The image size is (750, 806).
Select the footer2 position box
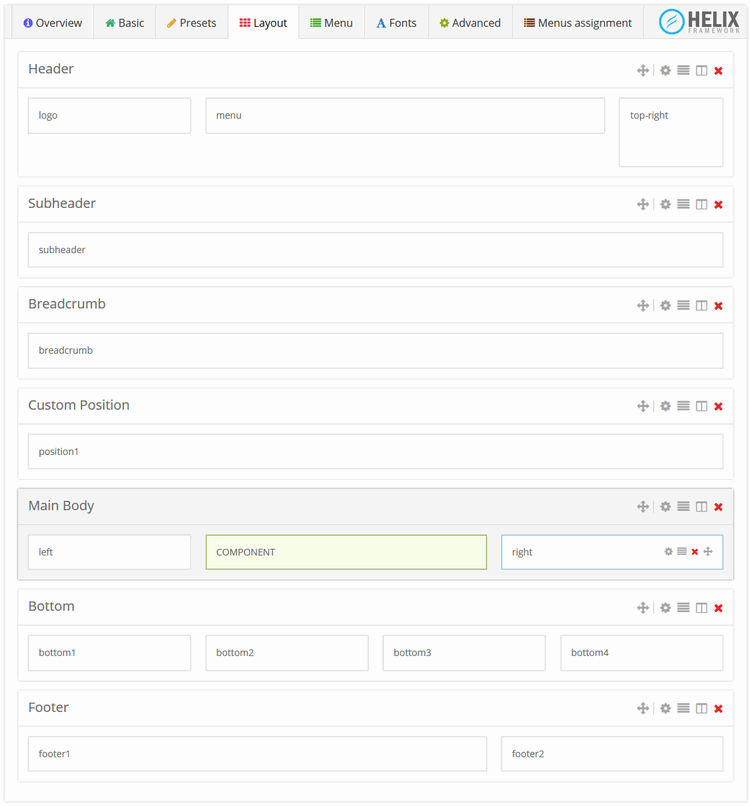612,754
